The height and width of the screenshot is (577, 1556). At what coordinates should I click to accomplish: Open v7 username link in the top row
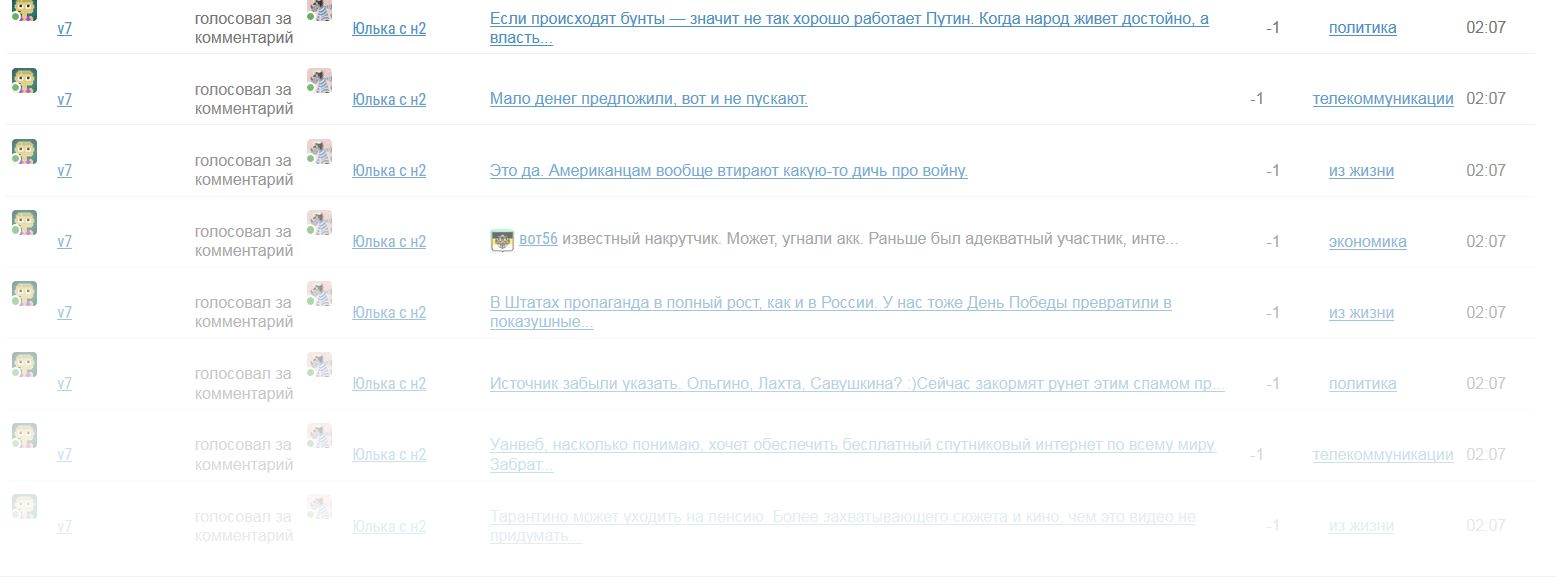(64, 28)
